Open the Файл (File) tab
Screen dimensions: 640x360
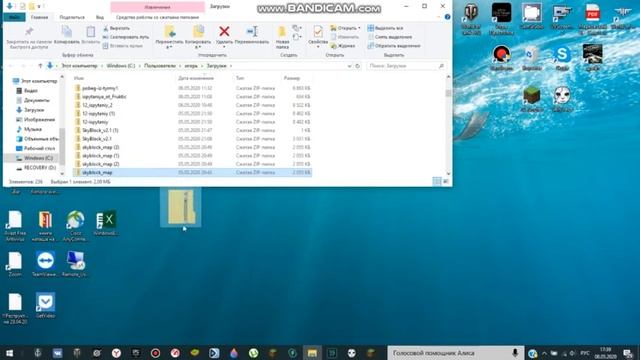point(14,17)
